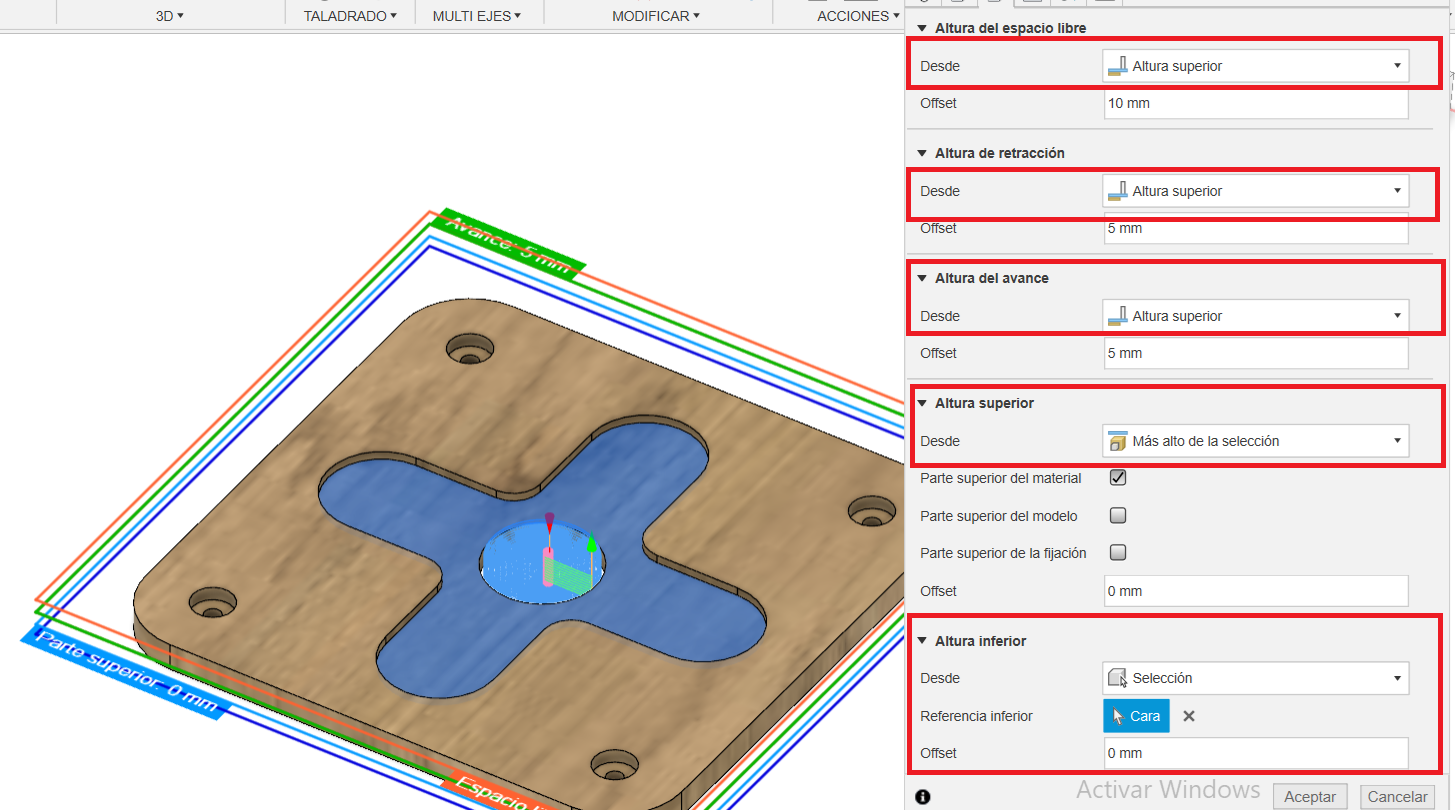Click the 10 mm Offset field

1256,103
